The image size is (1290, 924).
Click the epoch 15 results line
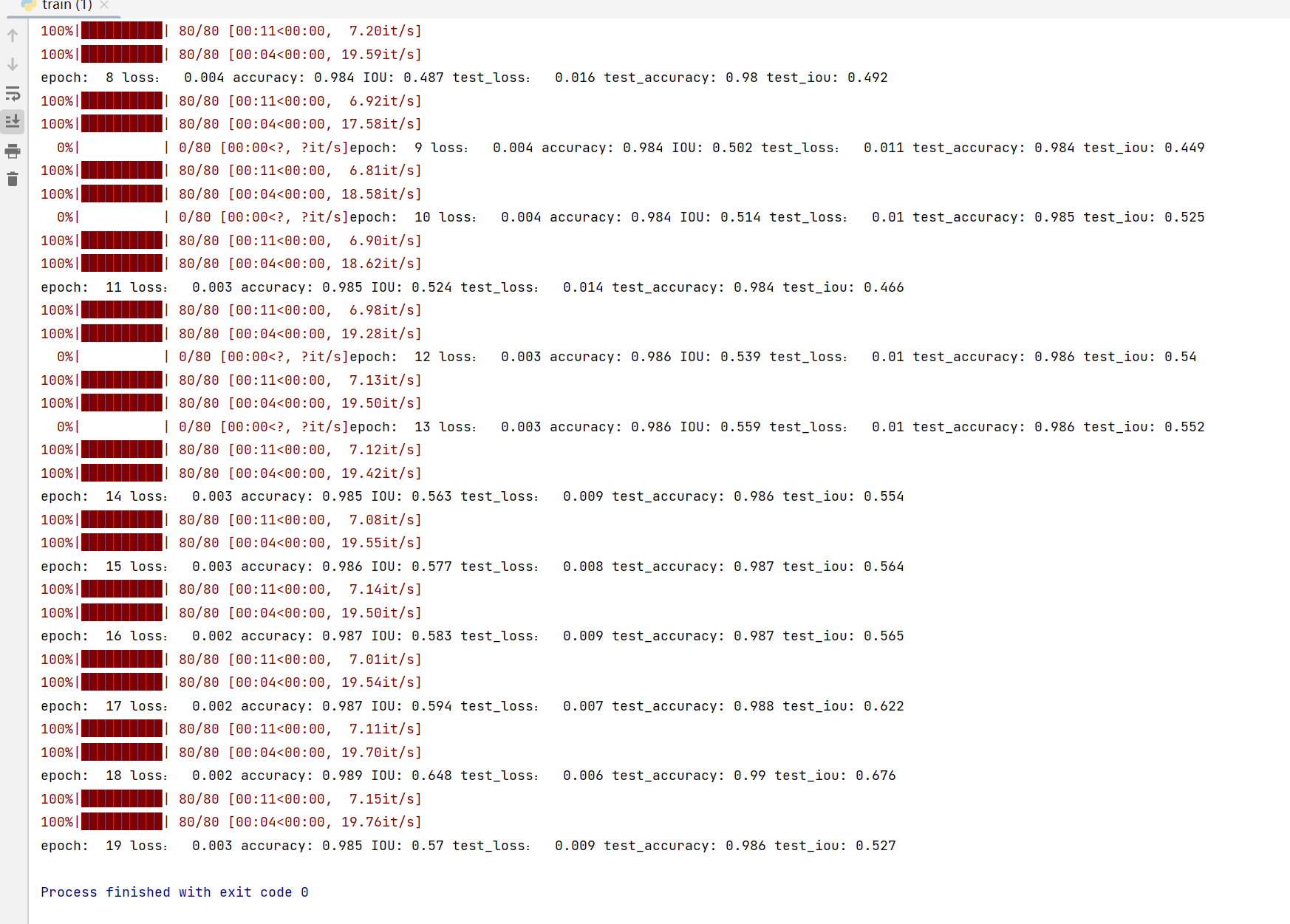(x=472, y=567)
